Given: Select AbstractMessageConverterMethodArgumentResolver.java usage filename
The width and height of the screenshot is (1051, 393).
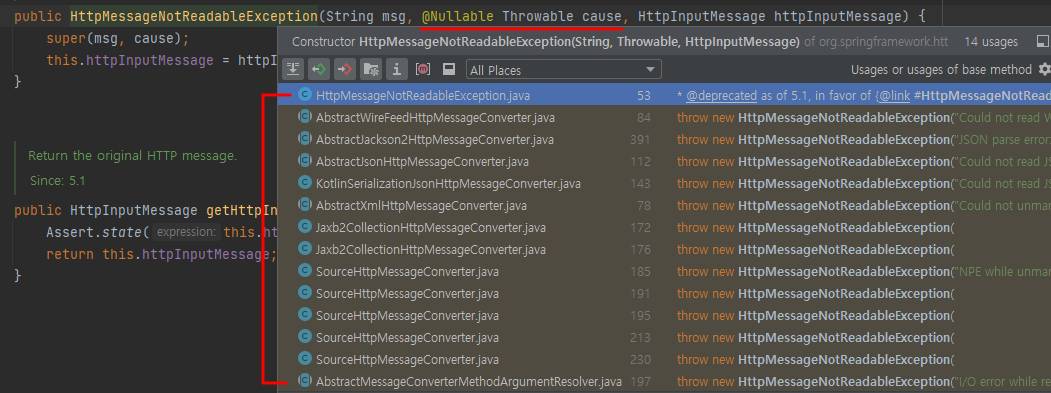Looking at the screenshot, I should tap(469, 382).
